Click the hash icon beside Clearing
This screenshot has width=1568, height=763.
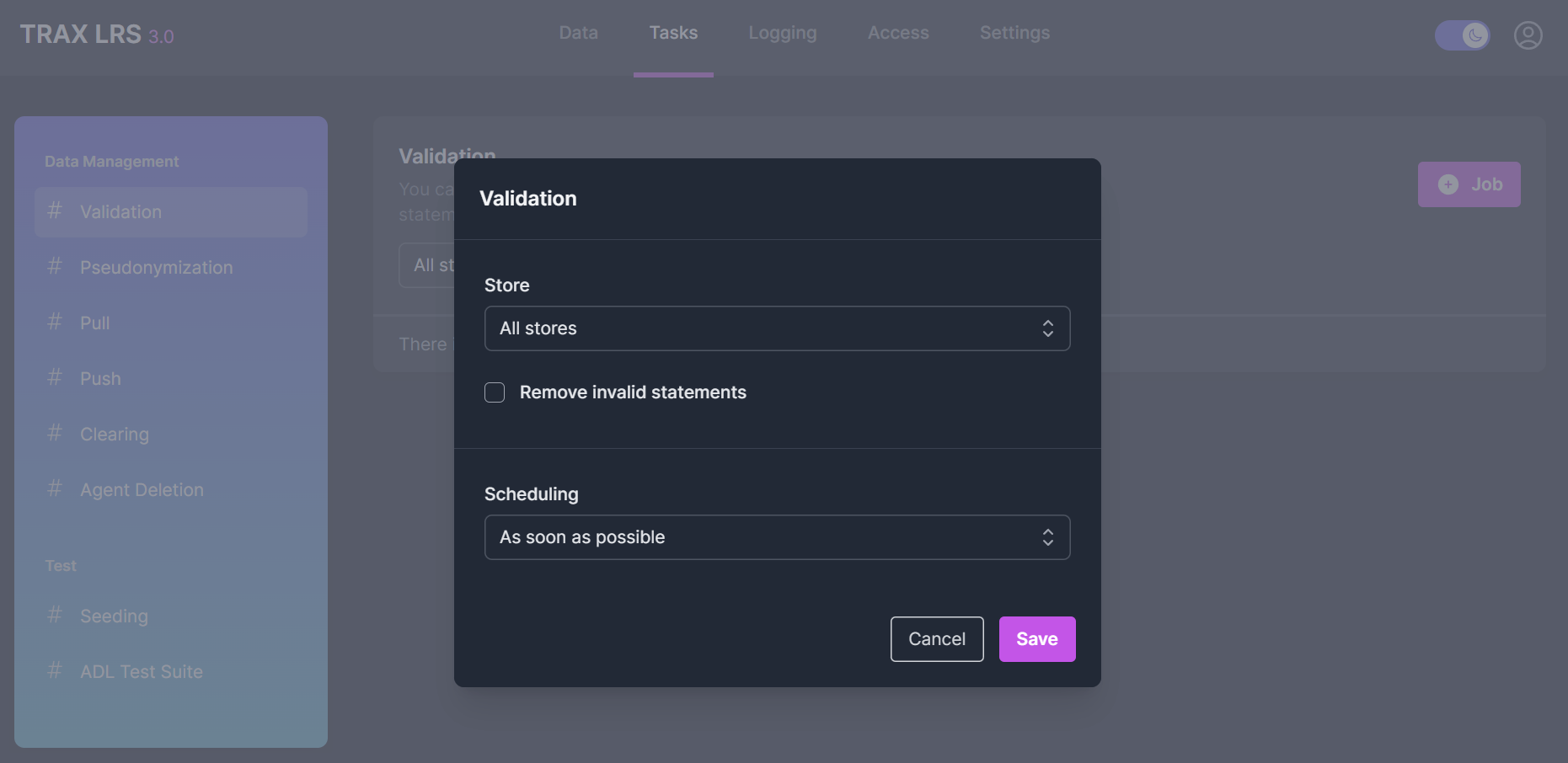tap(55, 434)
